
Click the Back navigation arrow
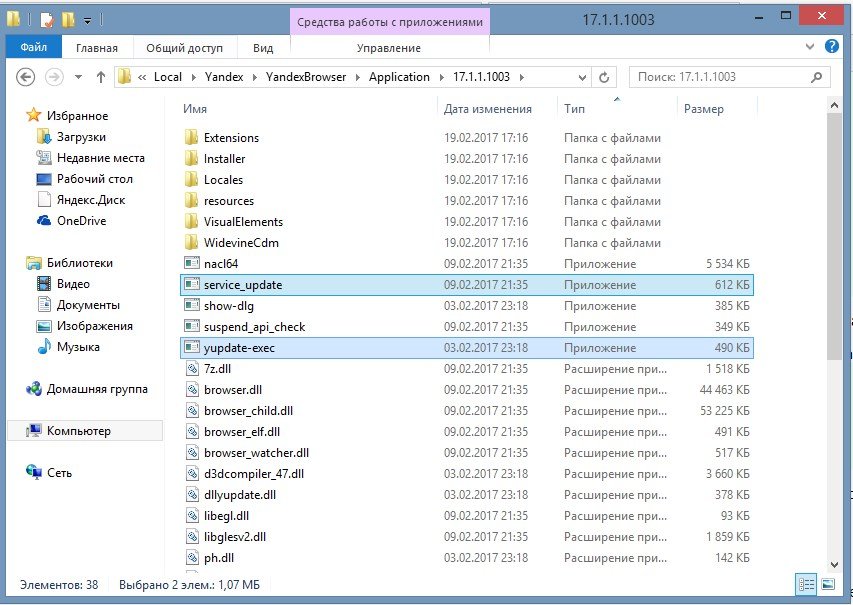[x=26, y=77]
